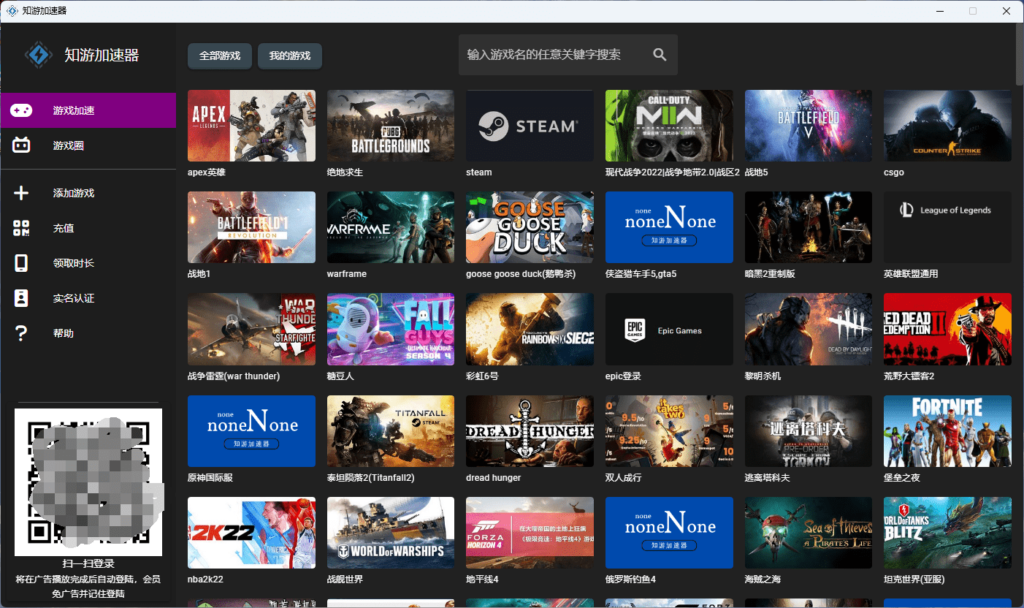This screenshot has height=608, width=1024.
Task: Open the 暗黑2重制版 thumbnail
Action: click(808, 227)
